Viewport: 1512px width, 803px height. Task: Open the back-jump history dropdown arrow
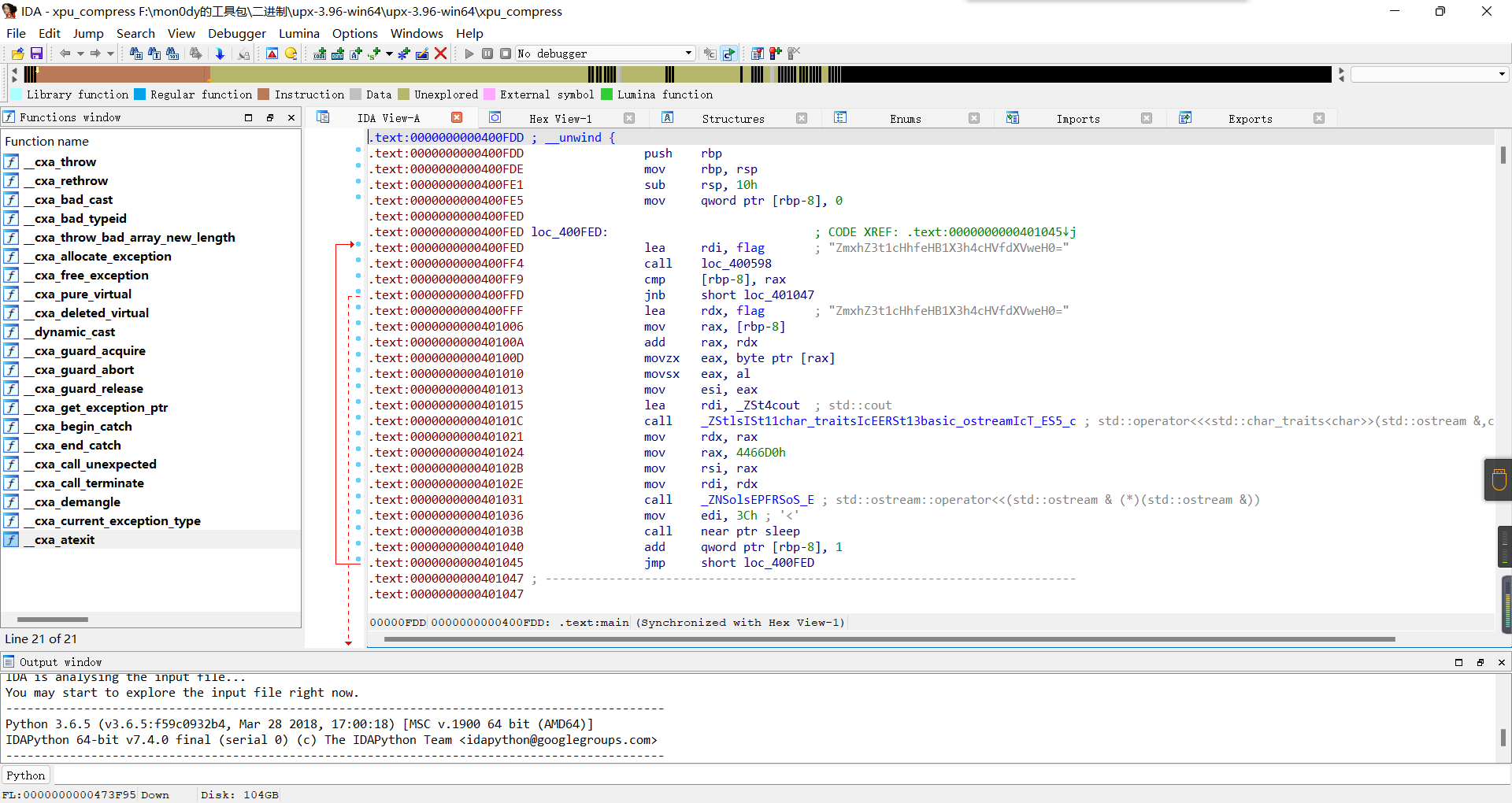pos(80,54)
